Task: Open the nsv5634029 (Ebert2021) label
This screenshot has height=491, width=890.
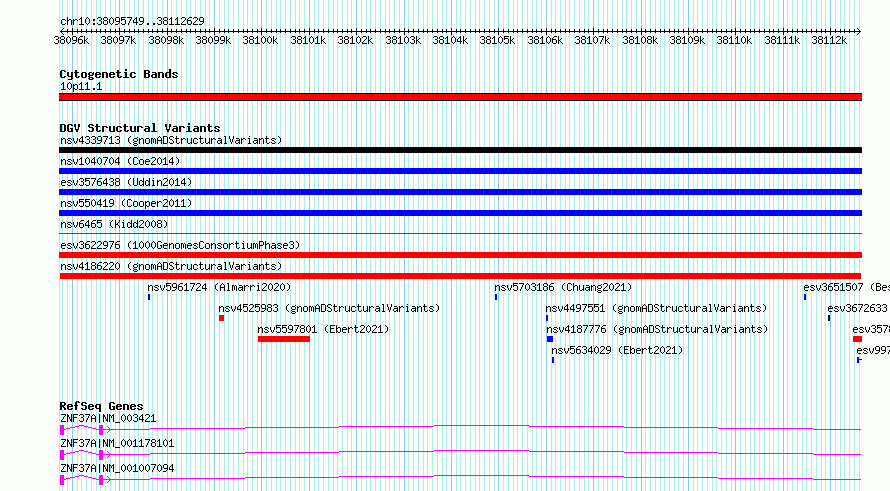Action: coord(617,350)
